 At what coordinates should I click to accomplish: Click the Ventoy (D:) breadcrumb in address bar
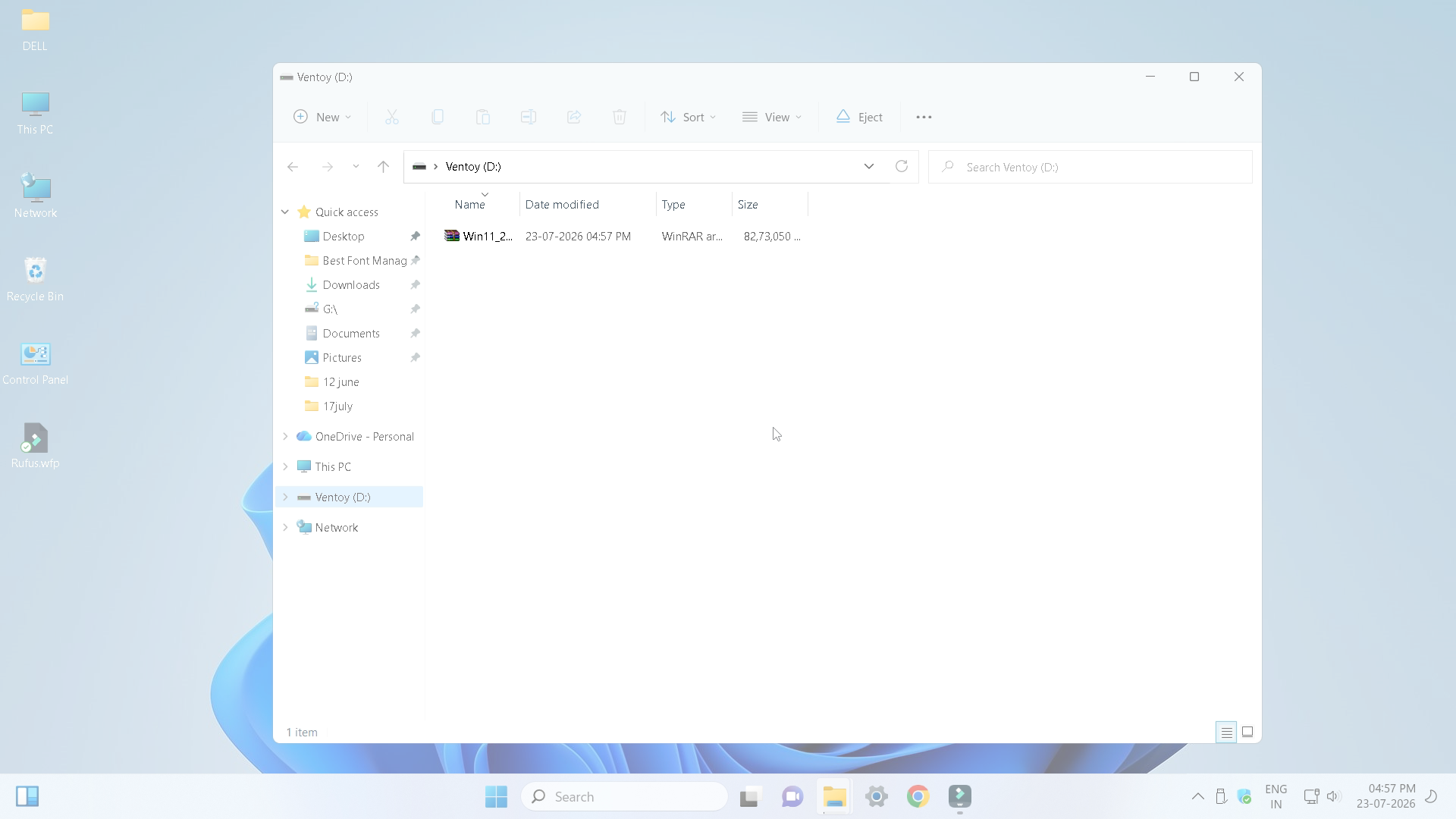[473, 167]
